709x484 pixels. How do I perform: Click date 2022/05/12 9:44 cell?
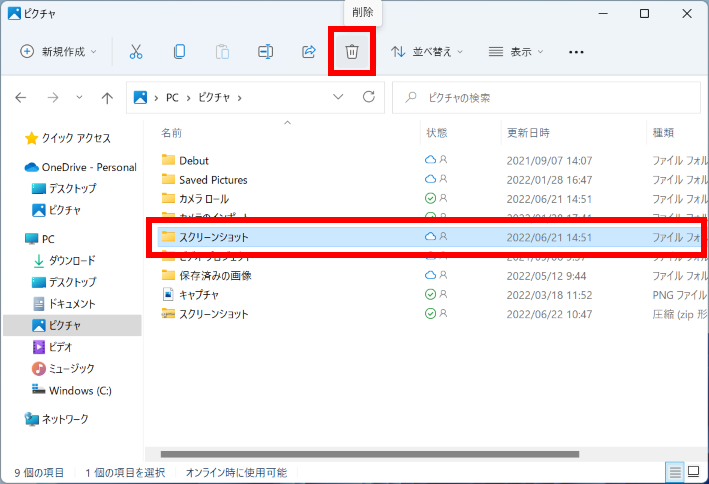(x=546, y=275)
